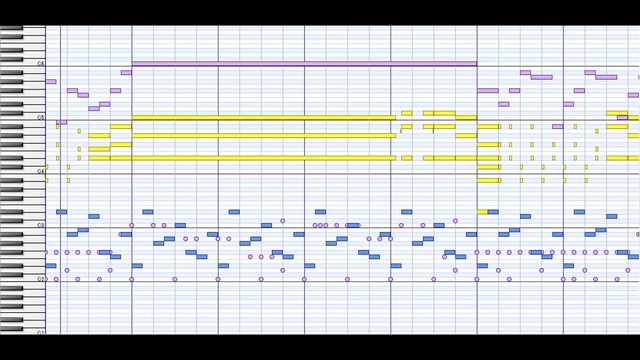
Task: Select the lowest of three long yellow notes
Action: pos(264,158)
